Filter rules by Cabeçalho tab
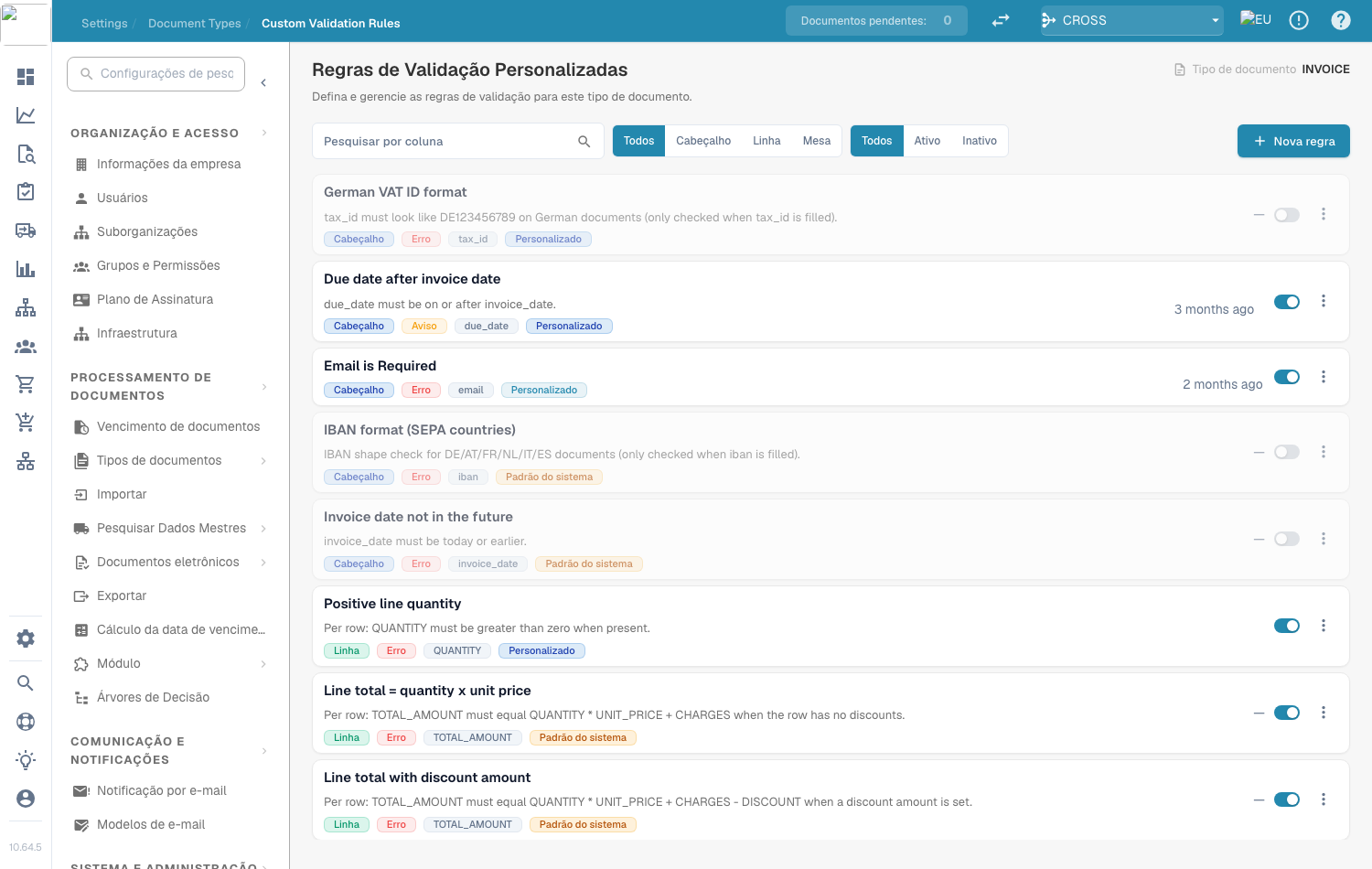Viewport: 1372px width, 869px height. pyautogui.click(x=703, y=141)
